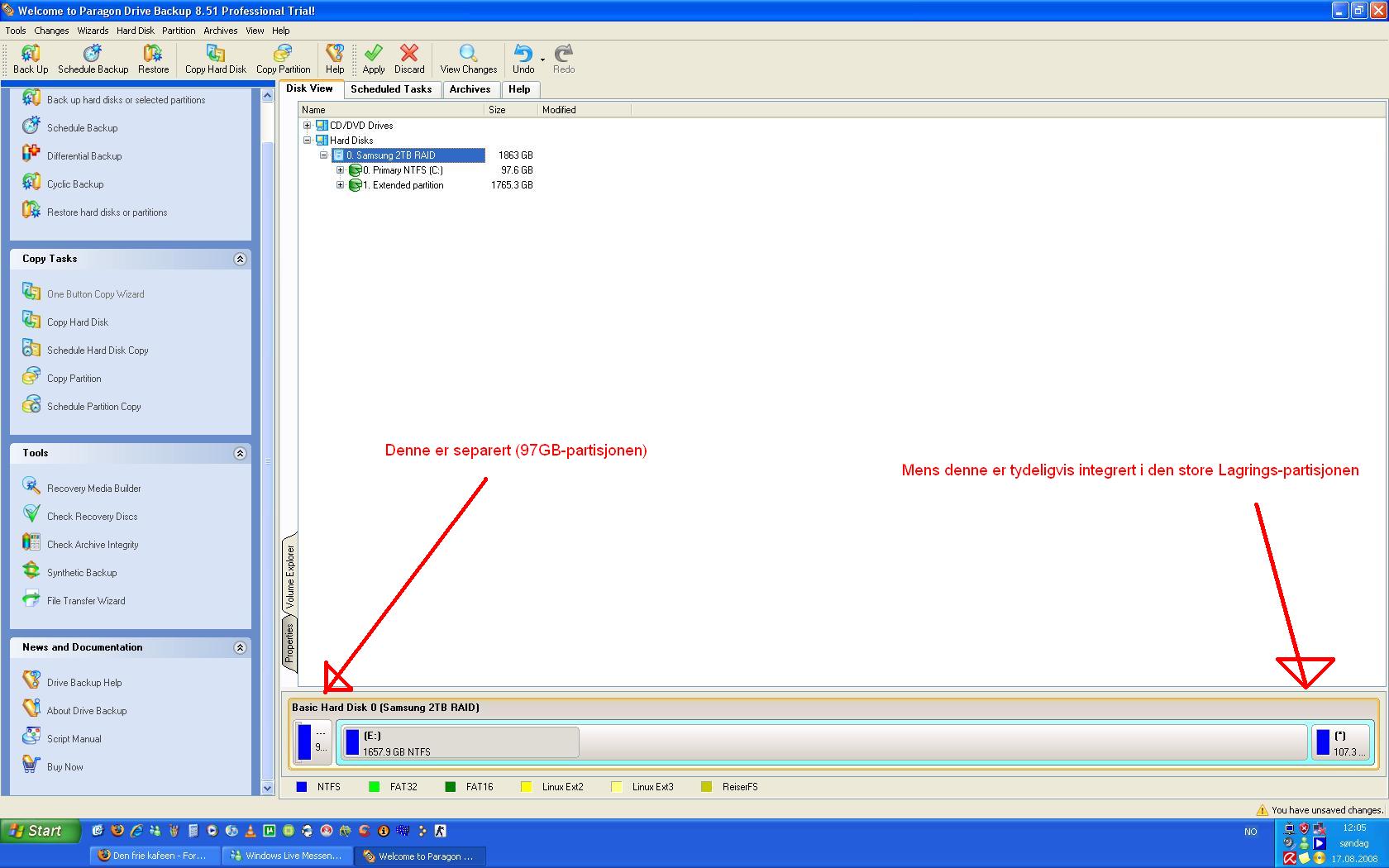Viewport: 1389px width, 868px height.
Task: Open Schedule Hard Disk Copy task
Action: [x=98, y=350]
